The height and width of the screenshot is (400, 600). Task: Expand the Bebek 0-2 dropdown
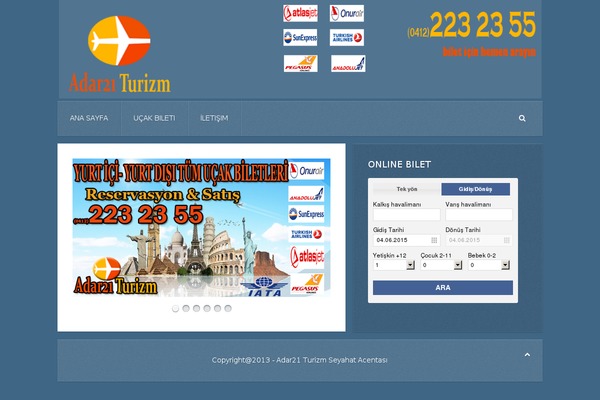[x=489, y=265]
